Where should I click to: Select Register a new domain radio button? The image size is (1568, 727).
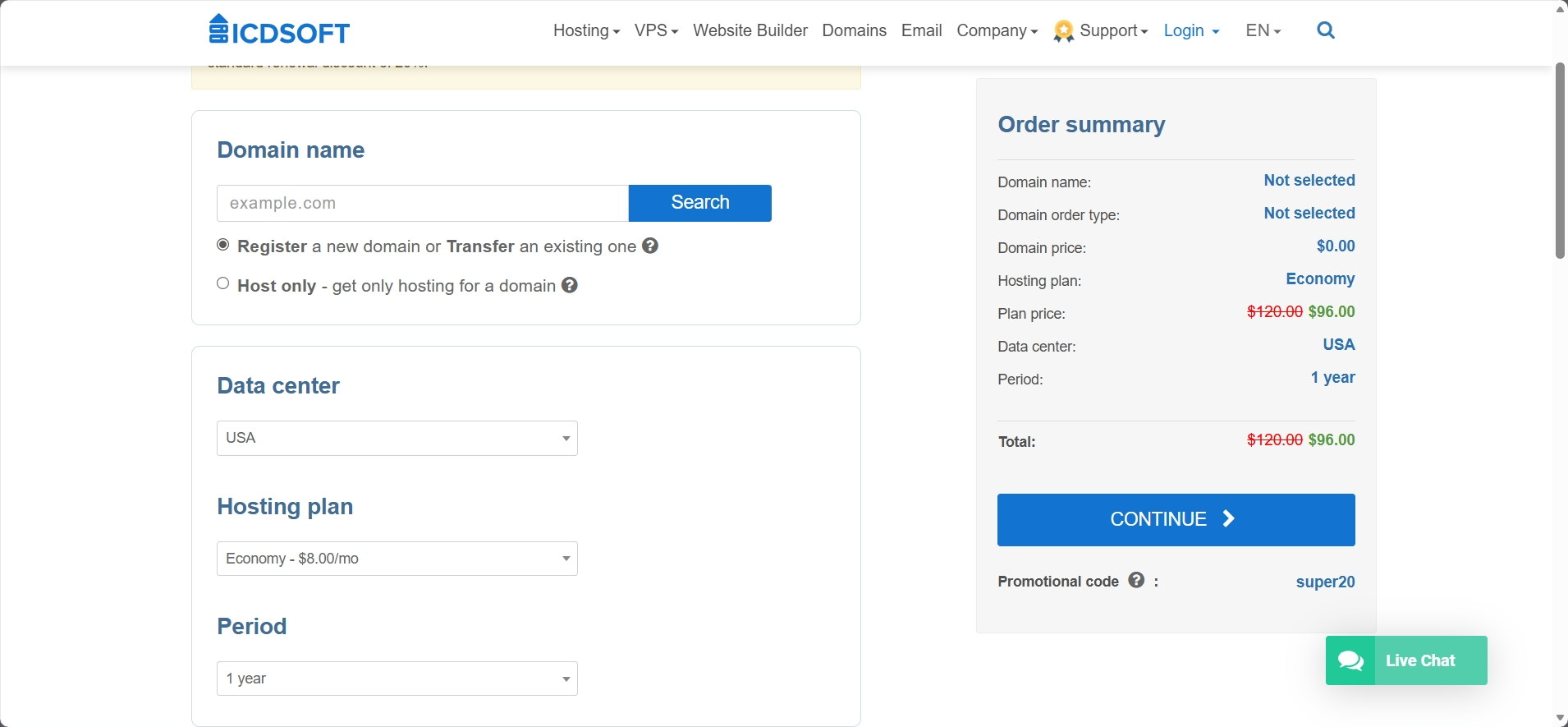pos(222,245)
